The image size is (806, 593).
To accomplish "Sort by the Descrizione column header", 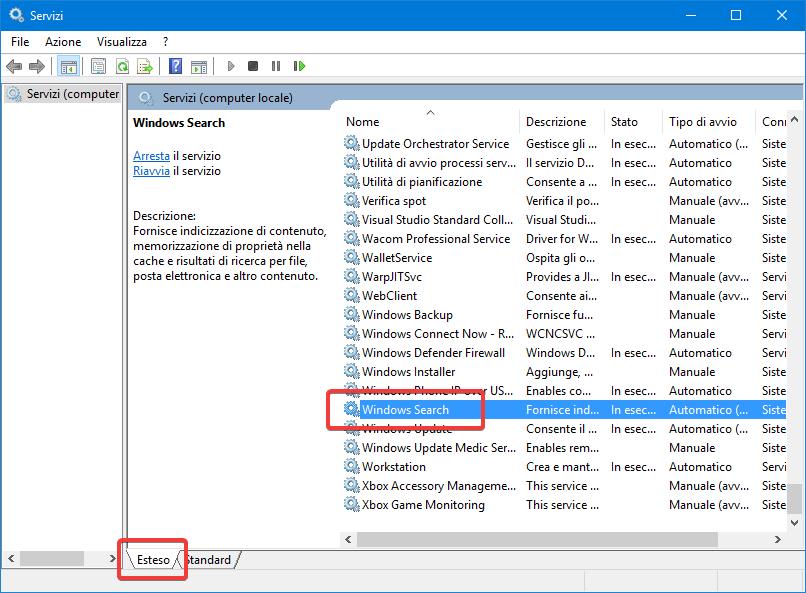I will (x=562, y=122).
